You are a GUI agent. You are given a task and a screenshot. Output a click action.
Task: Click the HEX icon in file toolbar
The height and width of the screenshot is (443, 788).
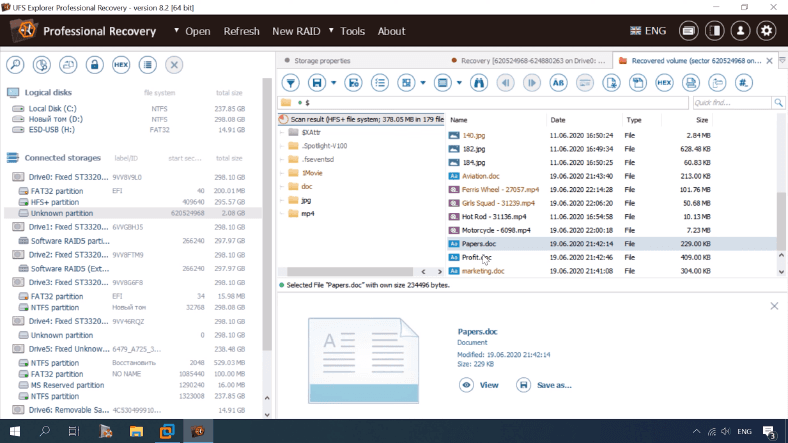pos(663,82)
